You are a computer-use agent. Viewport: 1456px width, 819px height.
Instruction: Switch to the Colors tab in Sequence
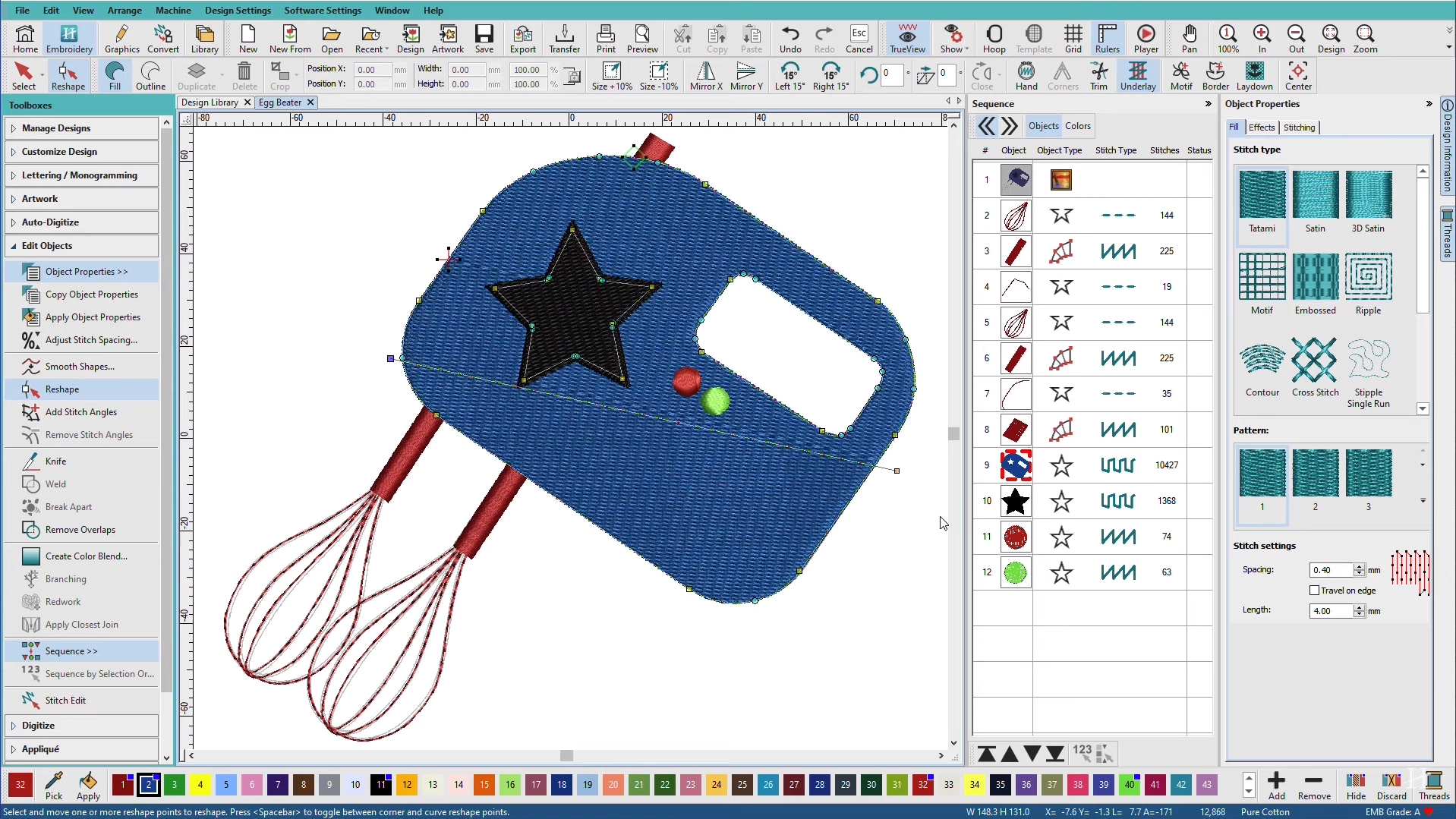point(1077,126)
